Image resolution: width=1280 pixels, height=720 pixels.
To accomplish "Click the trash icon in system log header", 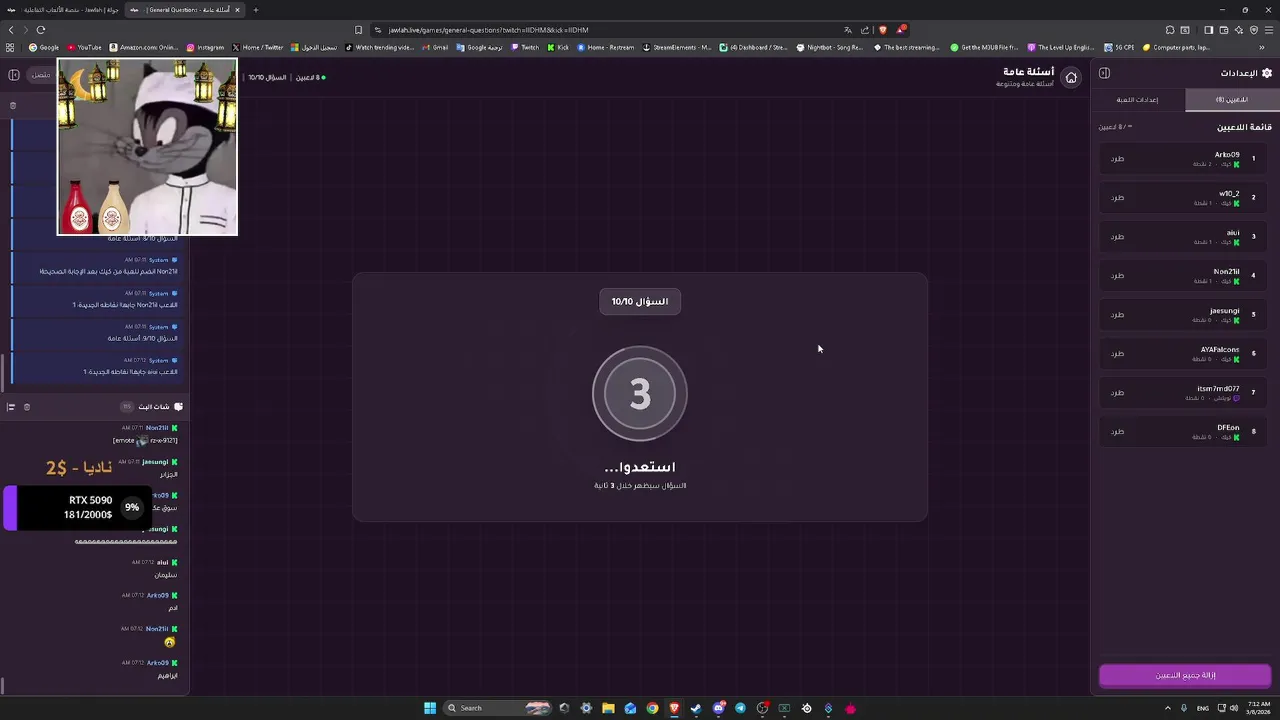I will pos(13,105).
